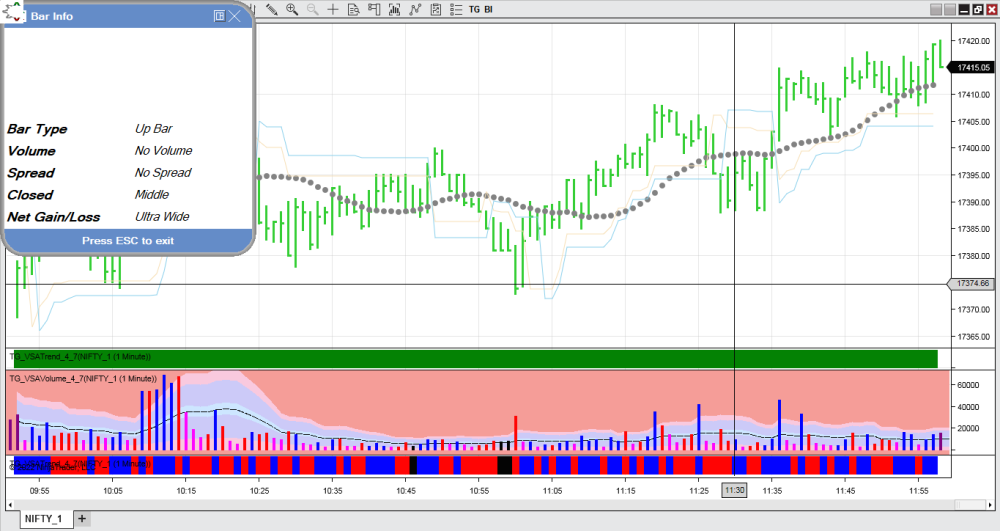Open the Data Box icon
The image size is (1000, 531).
354,9
